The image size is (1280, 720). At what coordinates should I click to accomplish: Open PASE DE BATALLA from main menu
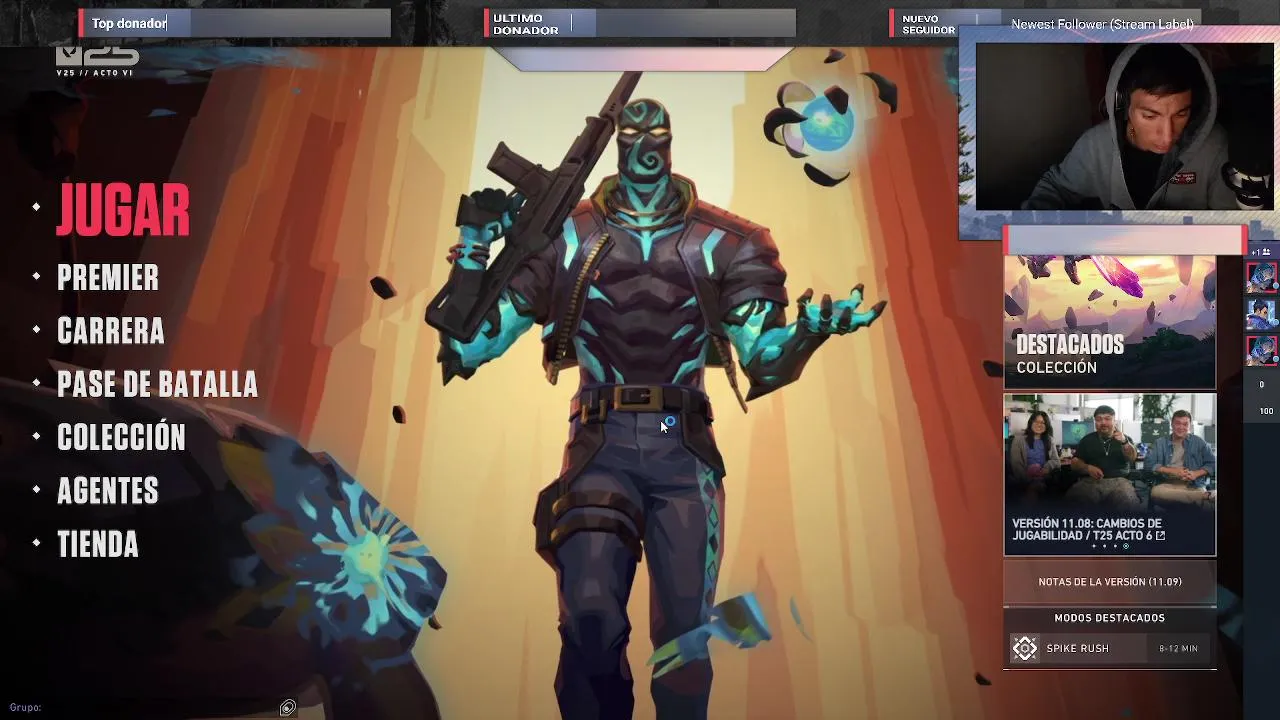(x=157, y=384)
